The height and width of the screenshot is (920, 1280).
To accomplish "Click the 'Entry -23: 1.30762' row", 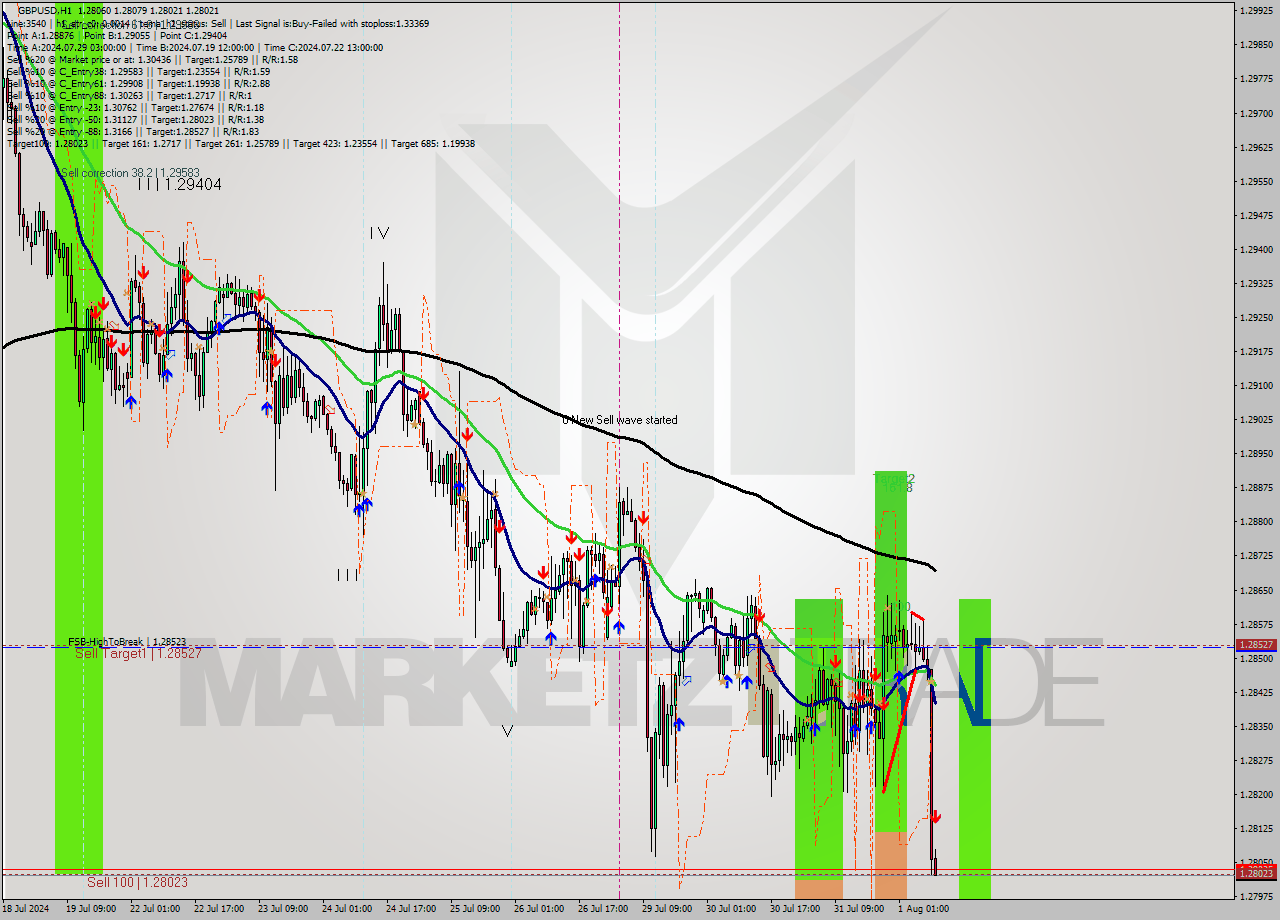I will (135, 107).
